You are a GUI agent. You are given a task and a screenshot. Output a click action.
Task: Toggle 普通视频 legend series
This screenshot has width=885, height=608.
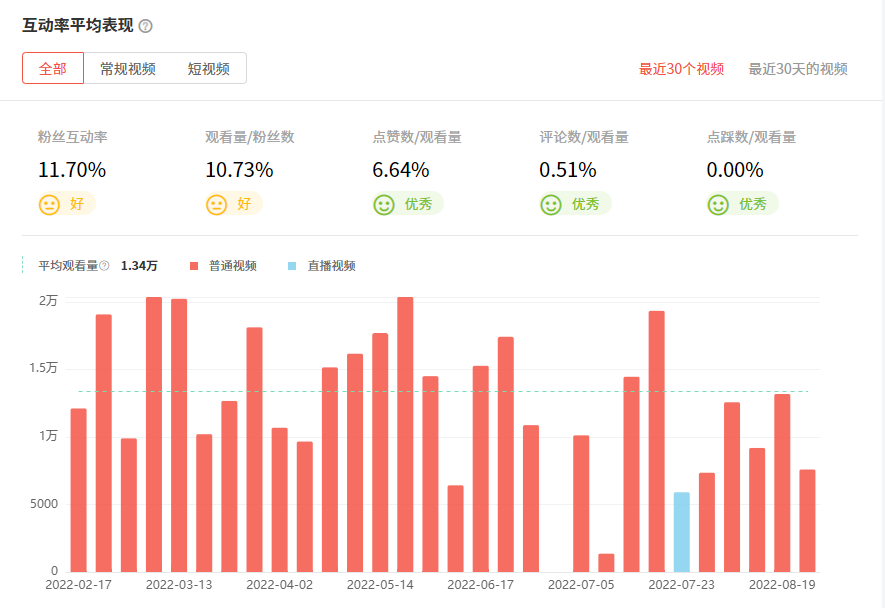coord(232,266)
